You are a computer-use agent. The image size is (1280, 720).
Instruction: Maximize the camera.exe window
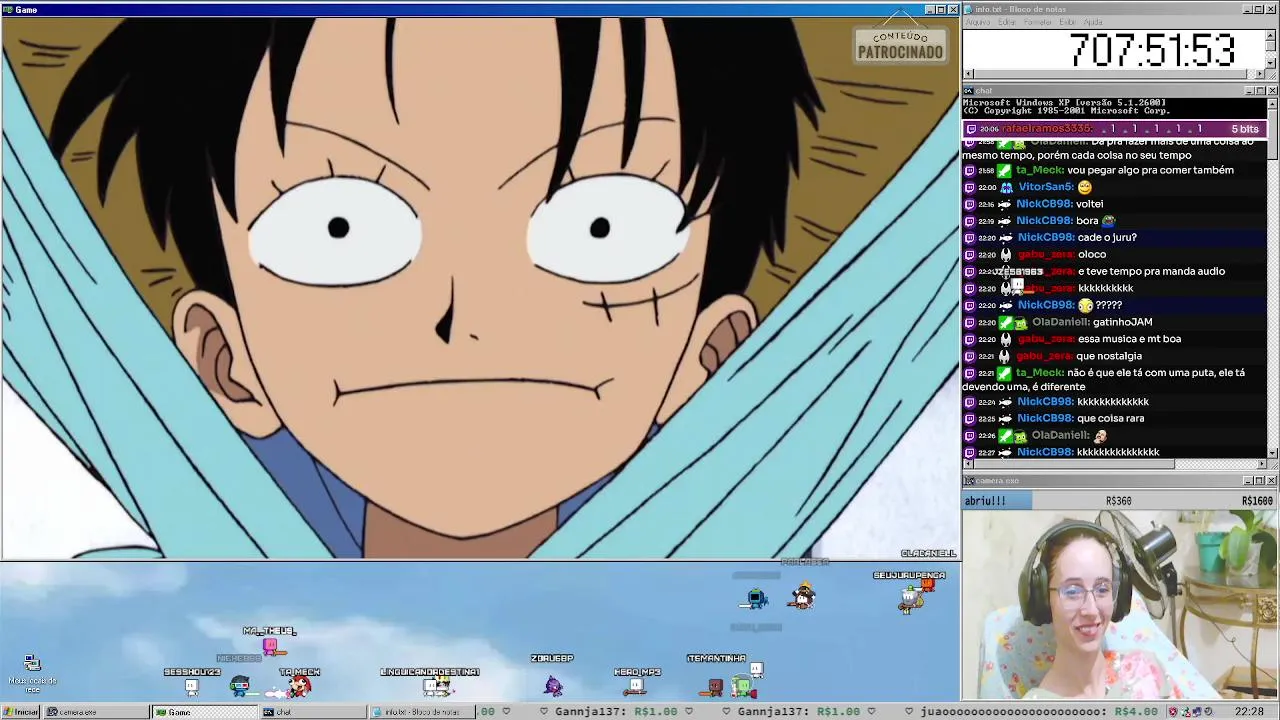[1260, 481]
